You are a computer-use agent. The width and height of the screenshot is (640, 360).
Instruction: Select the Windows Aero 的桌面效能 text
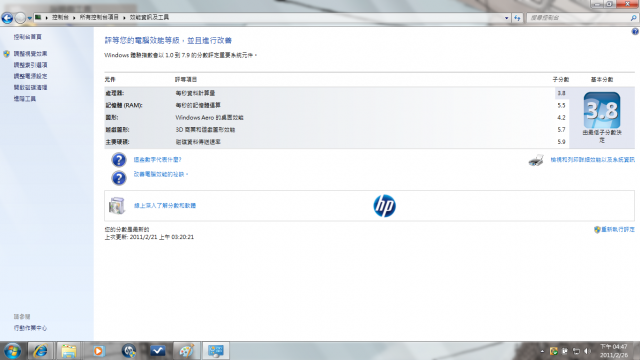[x=209, y=118]
